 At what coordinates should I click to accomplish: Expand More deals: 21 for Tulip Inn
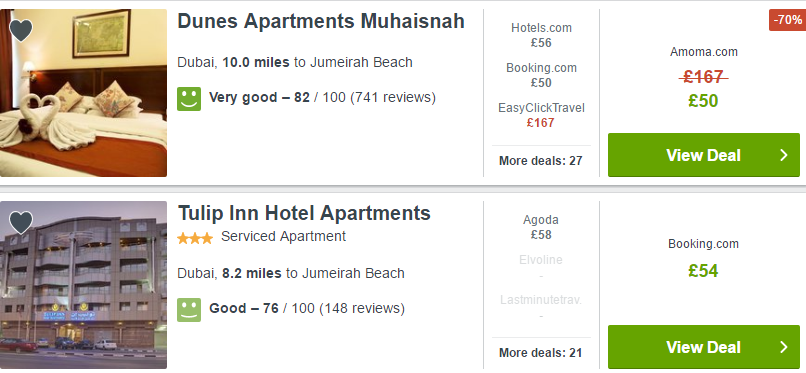(x=541, y=353)
